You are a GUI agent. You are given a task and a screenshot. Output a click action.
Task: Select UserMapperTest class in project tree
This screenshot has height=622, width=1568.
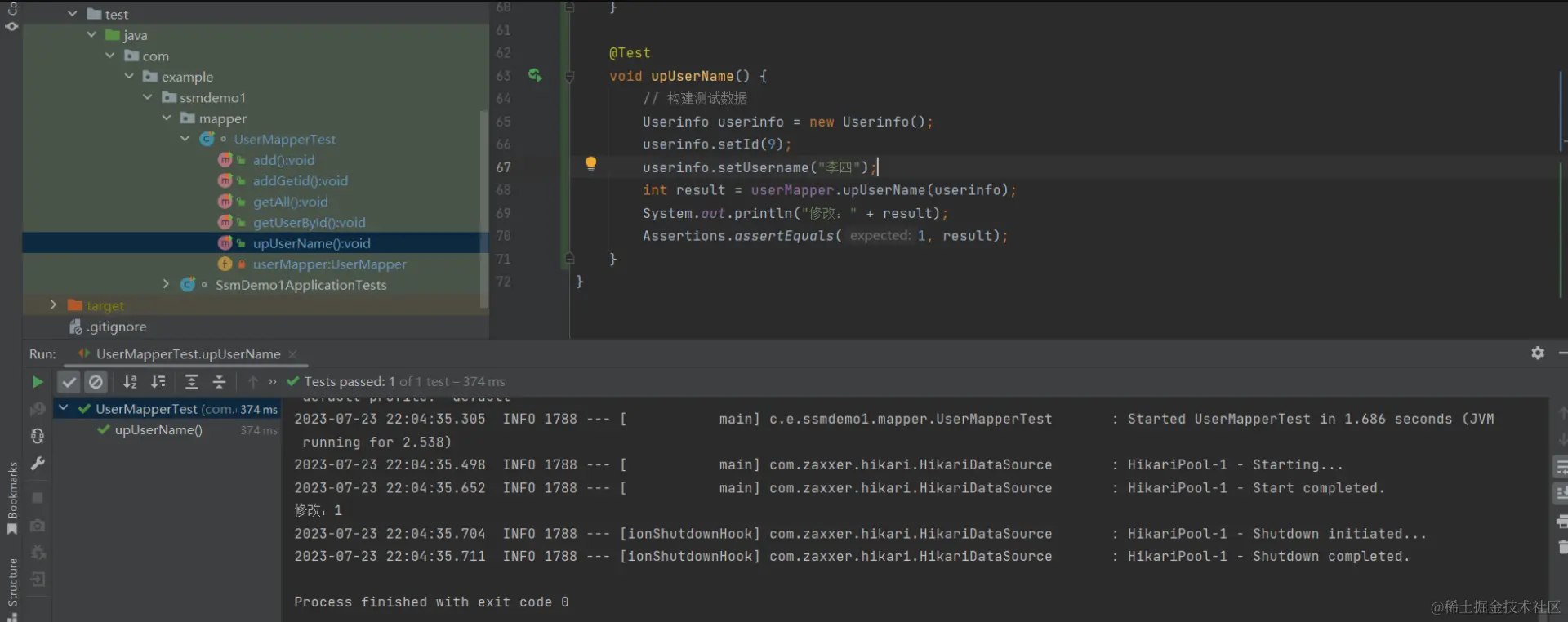(285, 140)
